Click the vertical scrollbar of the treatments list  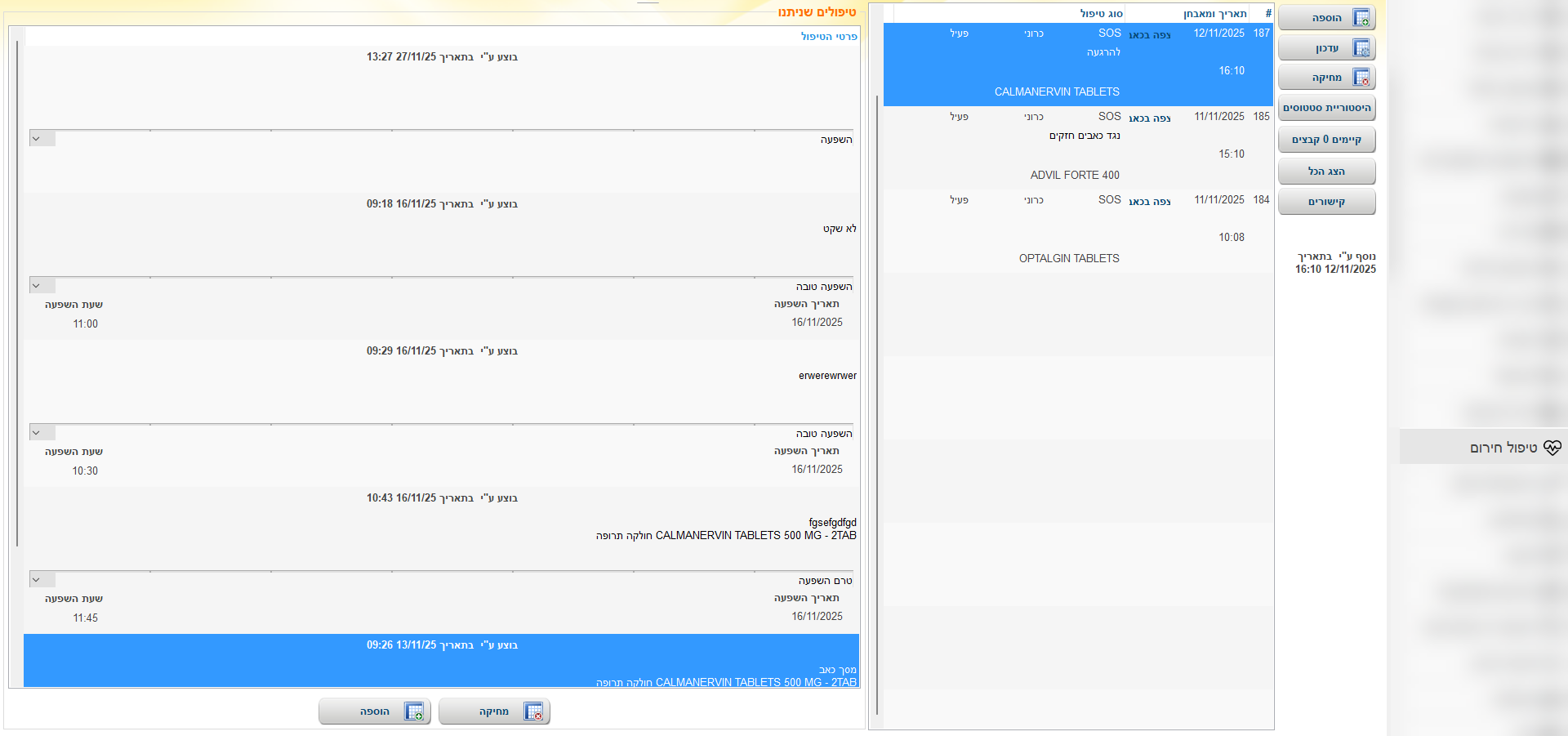877,408
